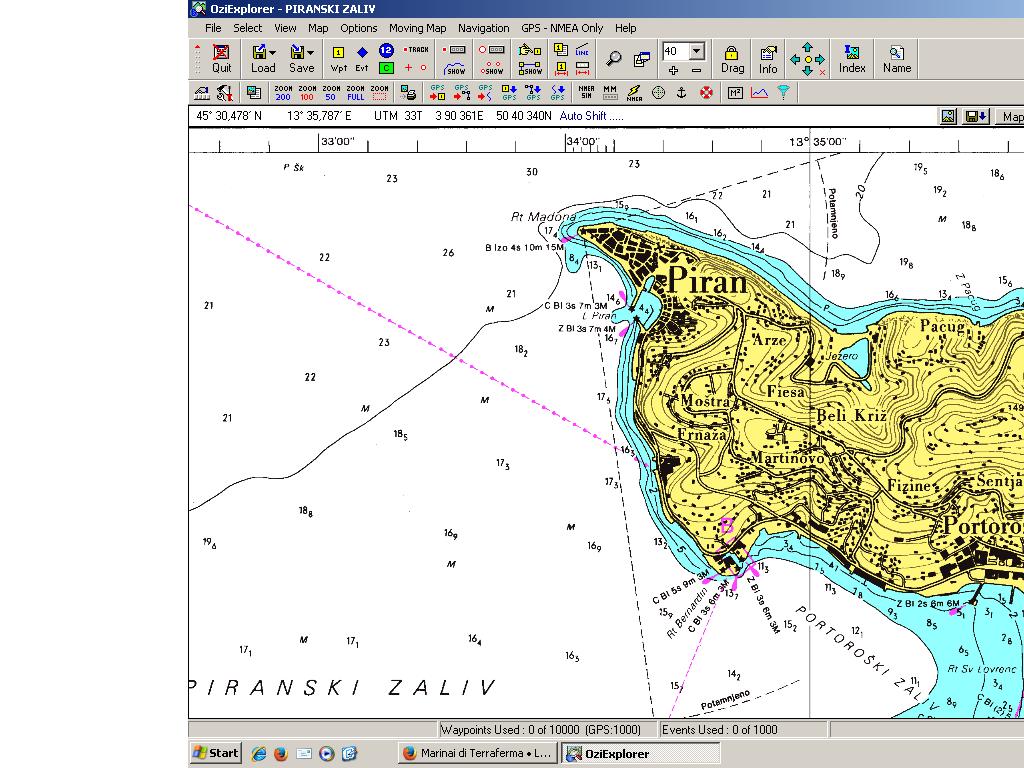This screenshot has width=1024, height=768.
Task: Toggle the Drag lock button
Action: click(x=732, y=59)
